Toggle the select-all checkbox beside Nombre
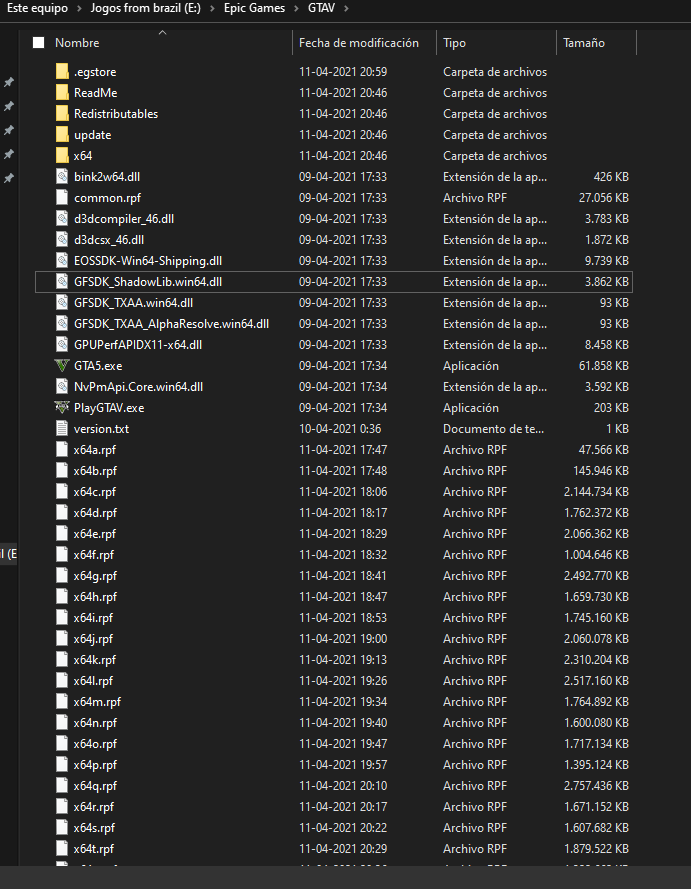This screenshot has width=691, height=889. 39,43
